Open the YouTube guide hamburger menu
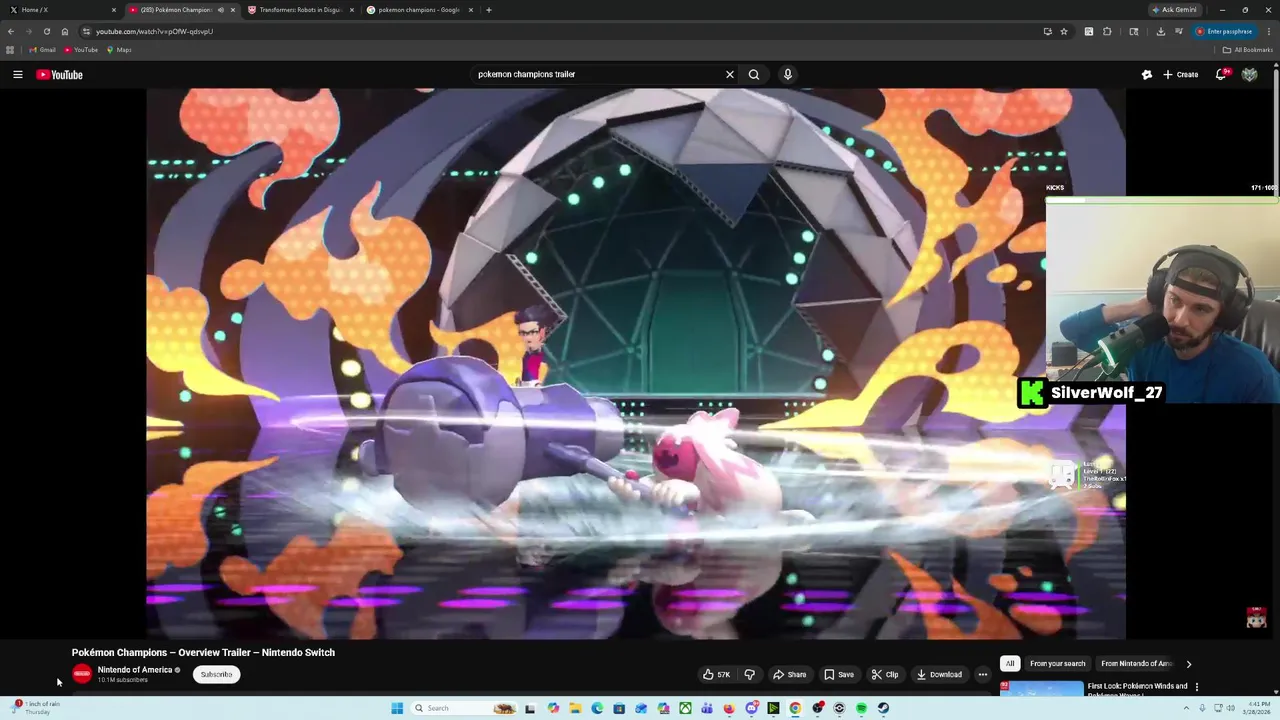1280x720 pixels. tap(18, 74)
